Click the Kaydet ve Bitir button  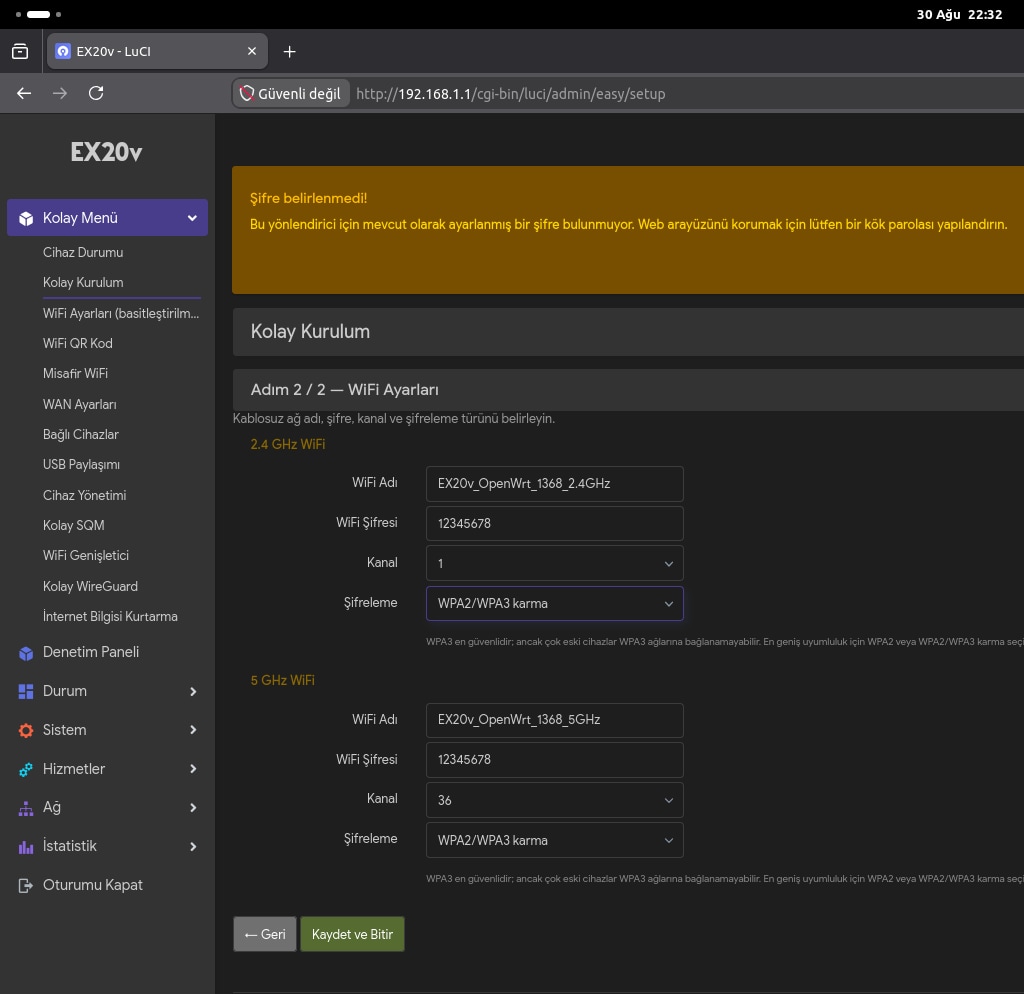[352, 934]
